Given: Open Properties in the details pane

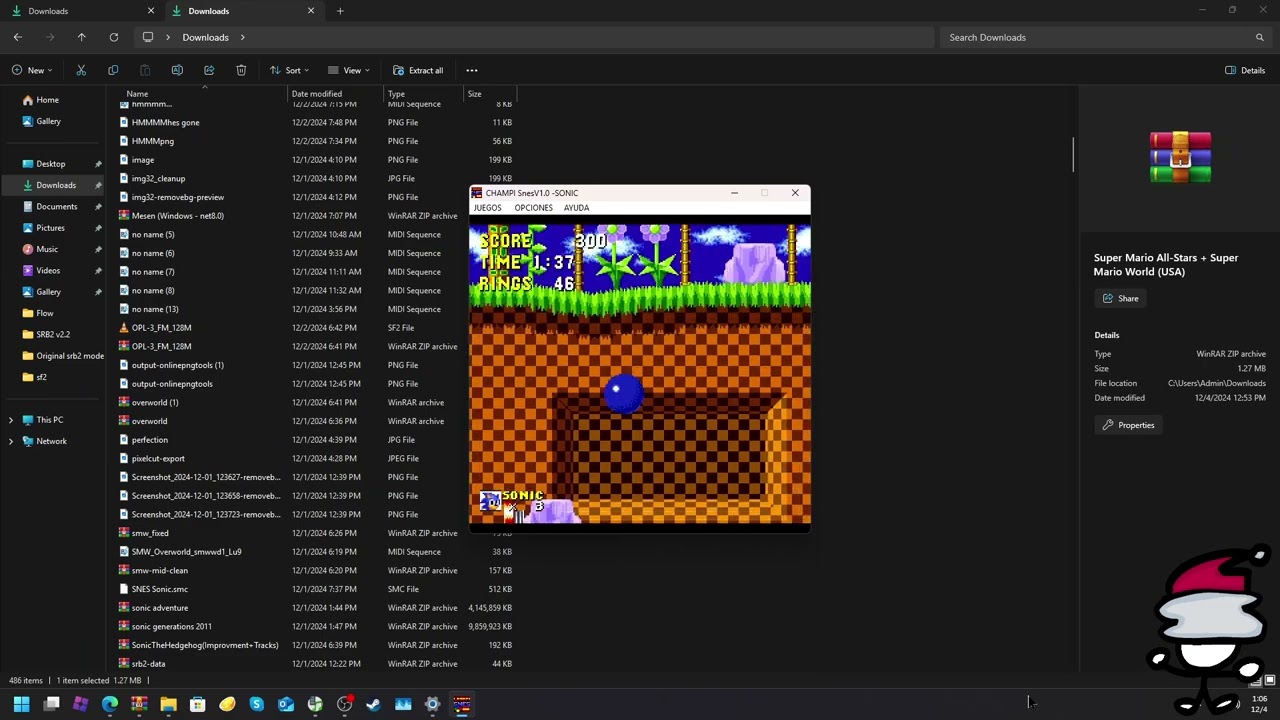Looking at the screenshot, I should (x=1128, y=425).
